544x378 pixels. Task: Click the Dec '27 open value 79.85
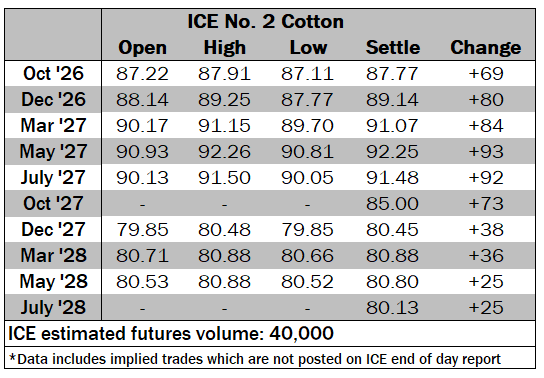pyautogui.click(x=142, y=230)
